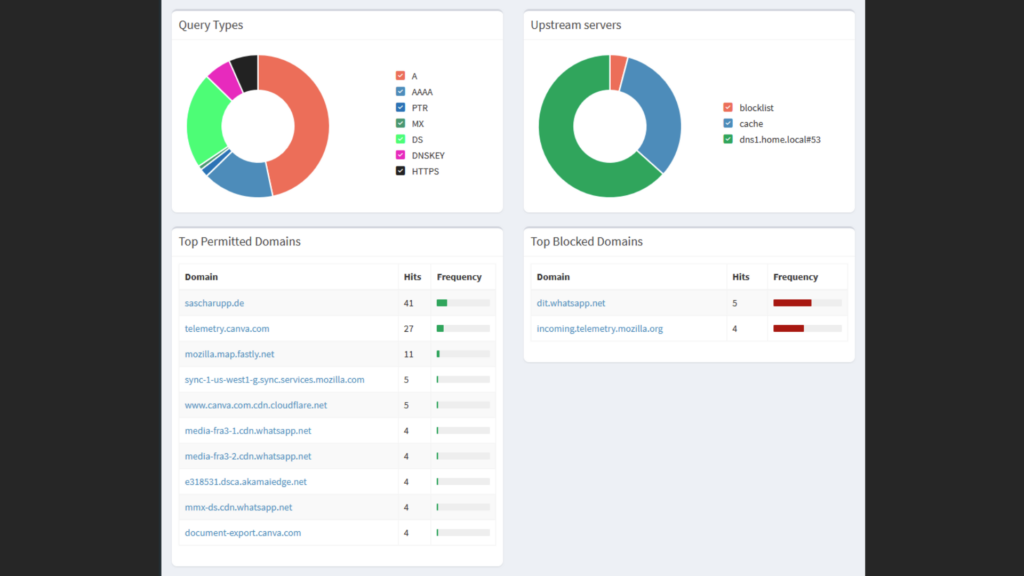Click the mozilla.map.fastly.net link
The image size is (1024, 576).
pos(229,354)
